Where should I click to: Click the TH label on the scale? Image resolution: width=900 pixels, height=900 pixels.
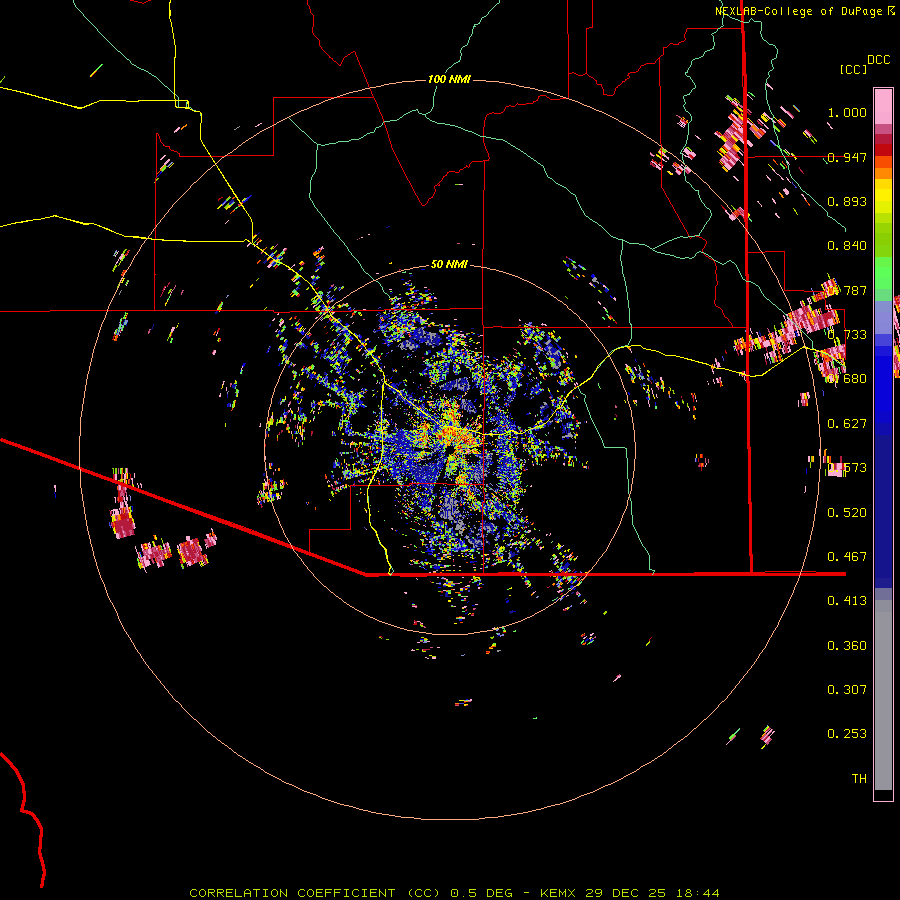coord(859,779)
